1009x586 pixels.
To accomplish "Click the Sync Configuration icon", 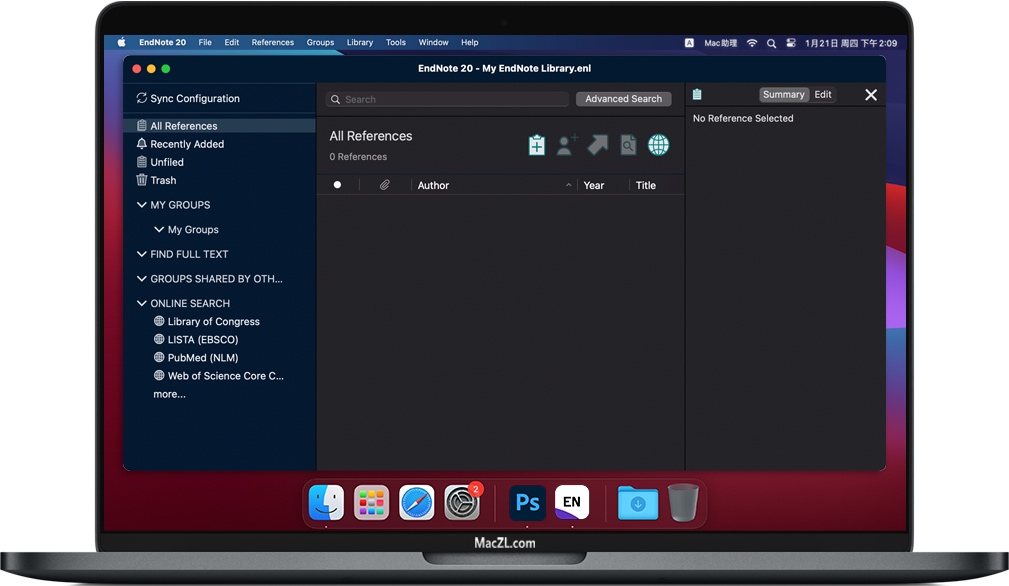I will [x=142, y=98].
